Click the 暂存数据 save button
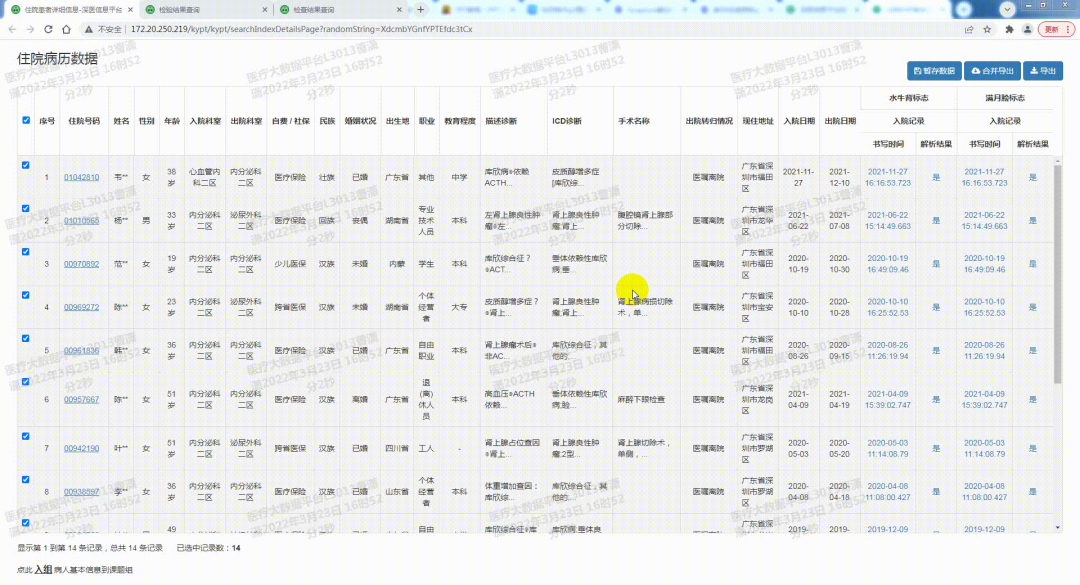 (934, 71)
